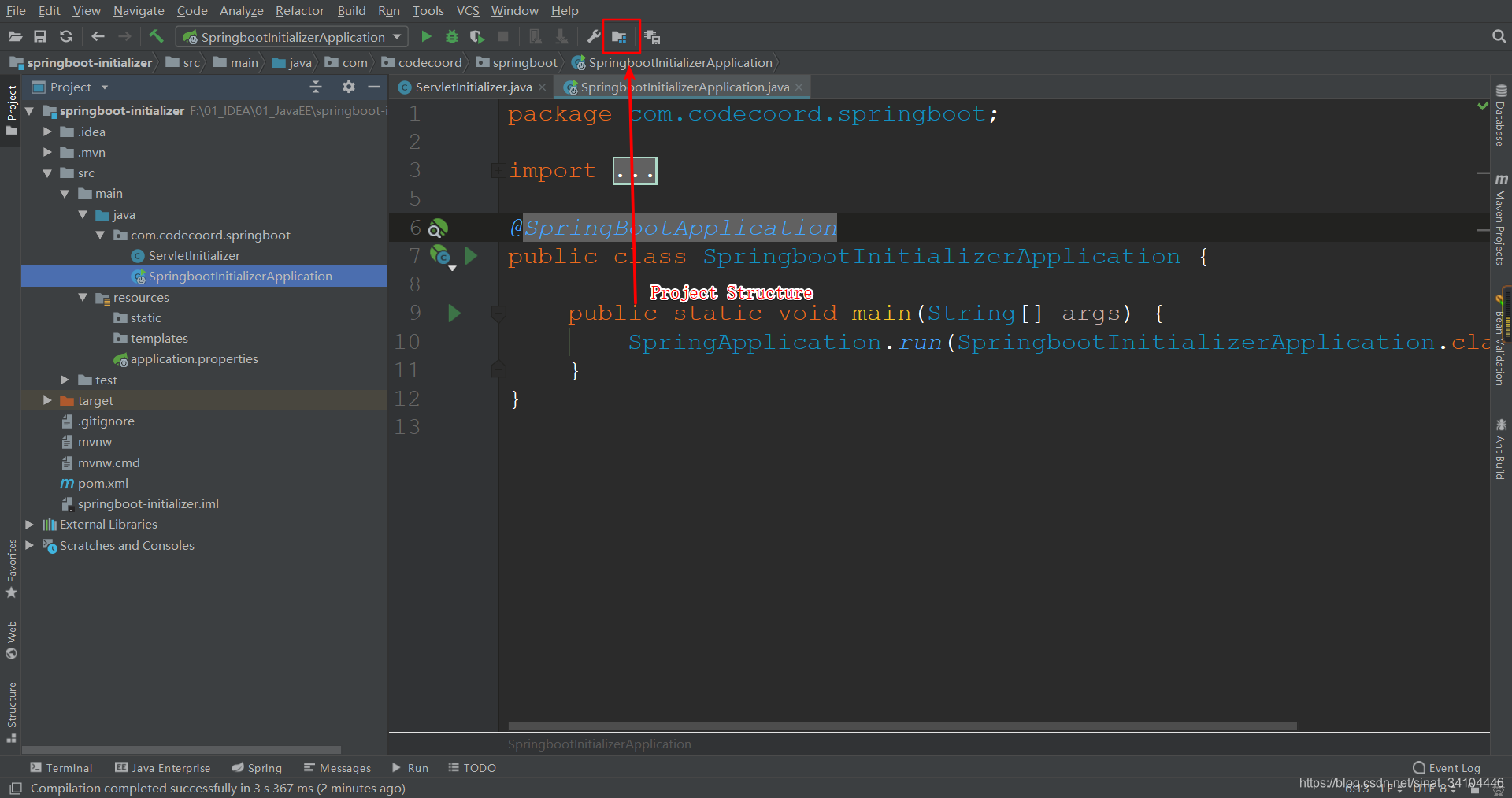The image size is (1512, 798).
Task: Open Search Everywhere magnifier icon
Action: [1499, 36]
